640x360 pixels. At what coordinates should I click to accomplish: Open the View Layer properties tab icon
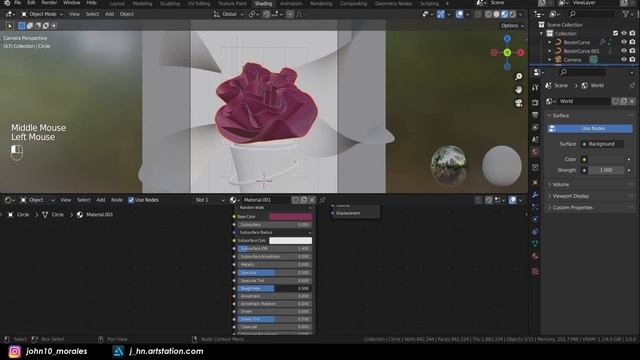coord(535,127)
